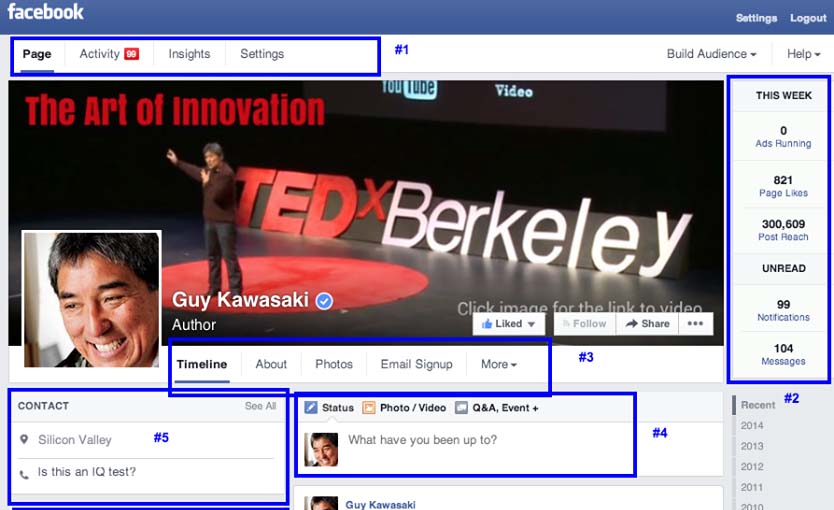Expand the Build Audience dropdown

(x=712, y=54)
